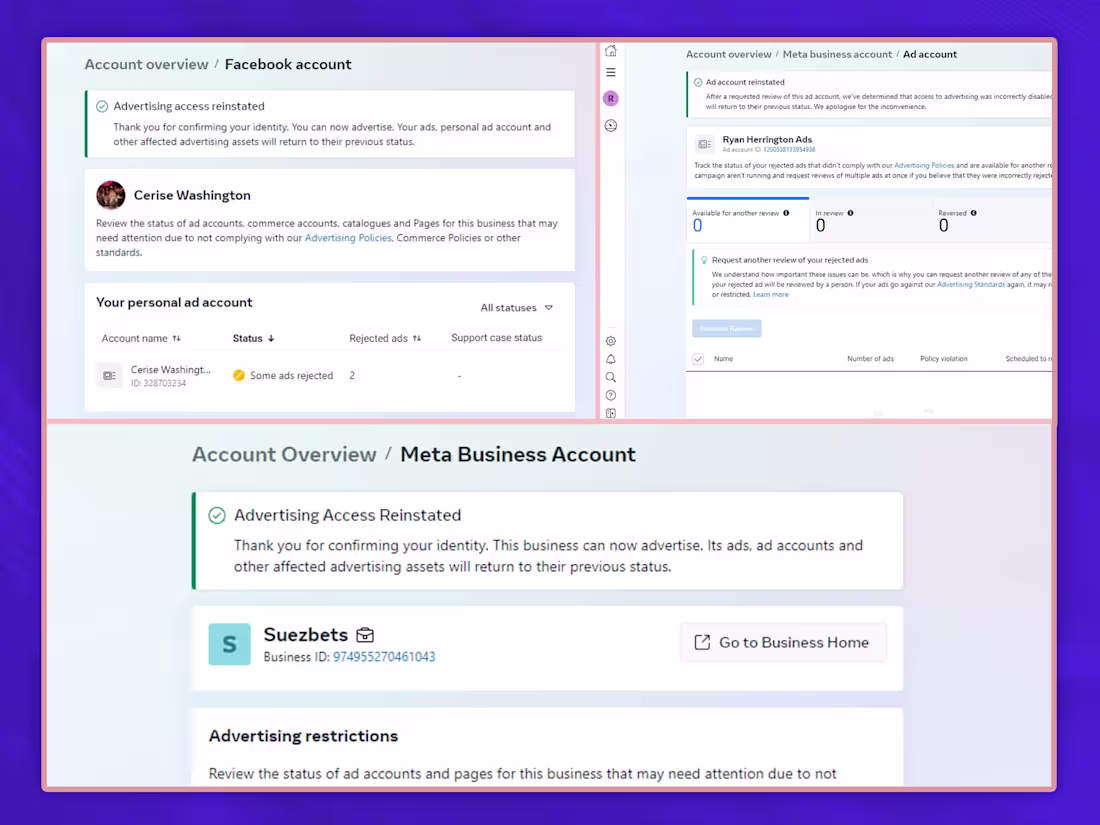Click the Name column header
The height and width of the screenshot is (825, 1100).
723,358
